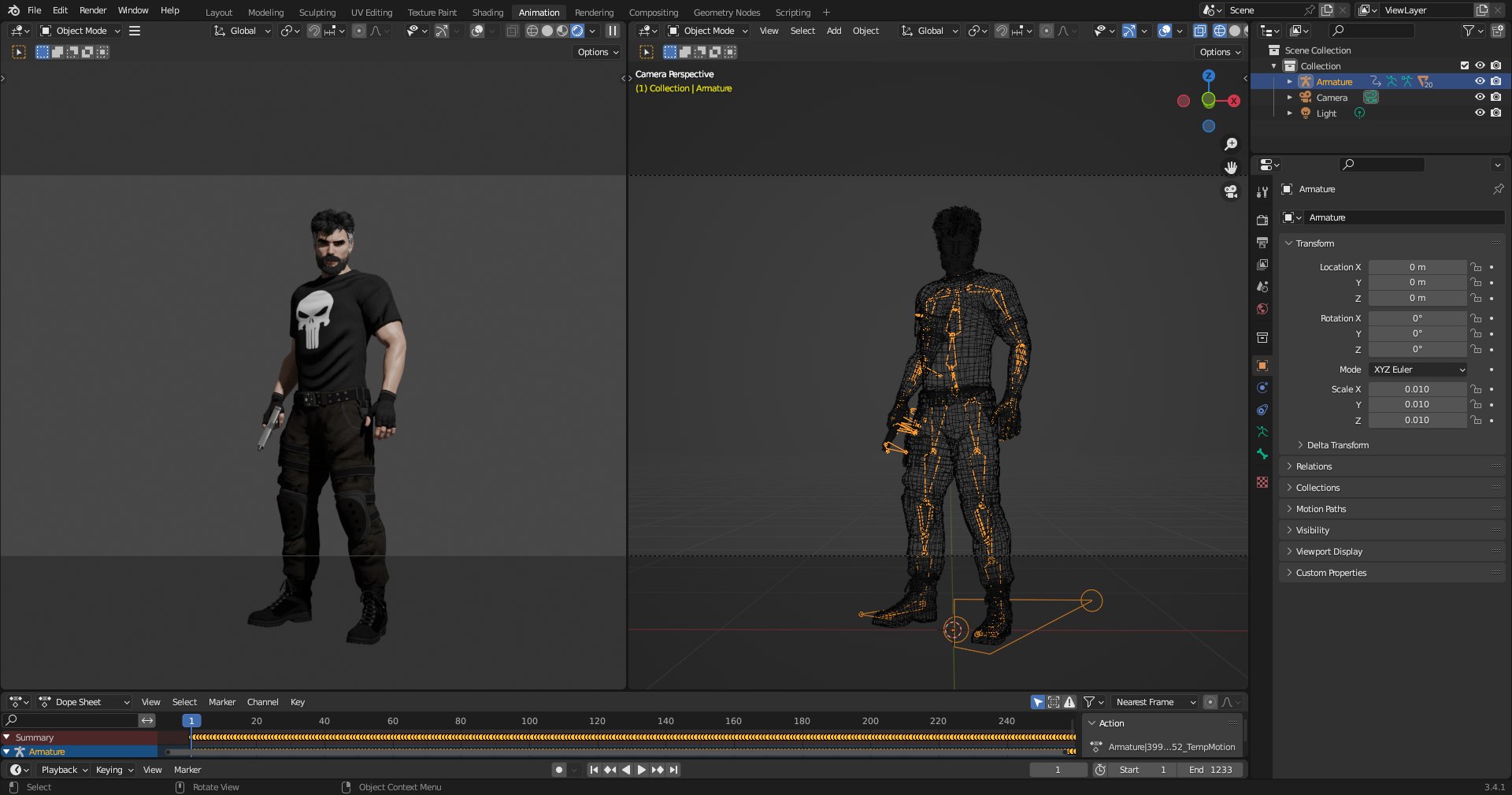Open the Render menu

click(x=93, y=10)
